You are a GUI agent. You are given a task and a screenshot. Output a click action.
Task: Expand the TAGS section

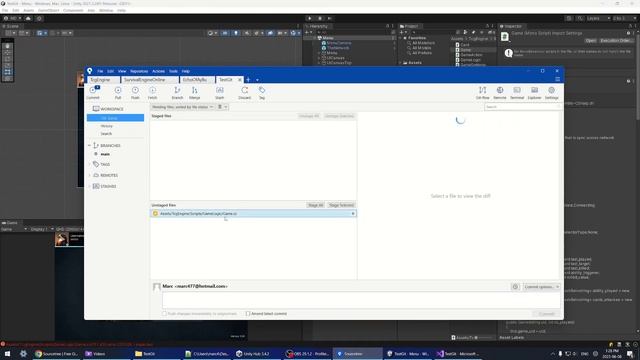point(90,164)
